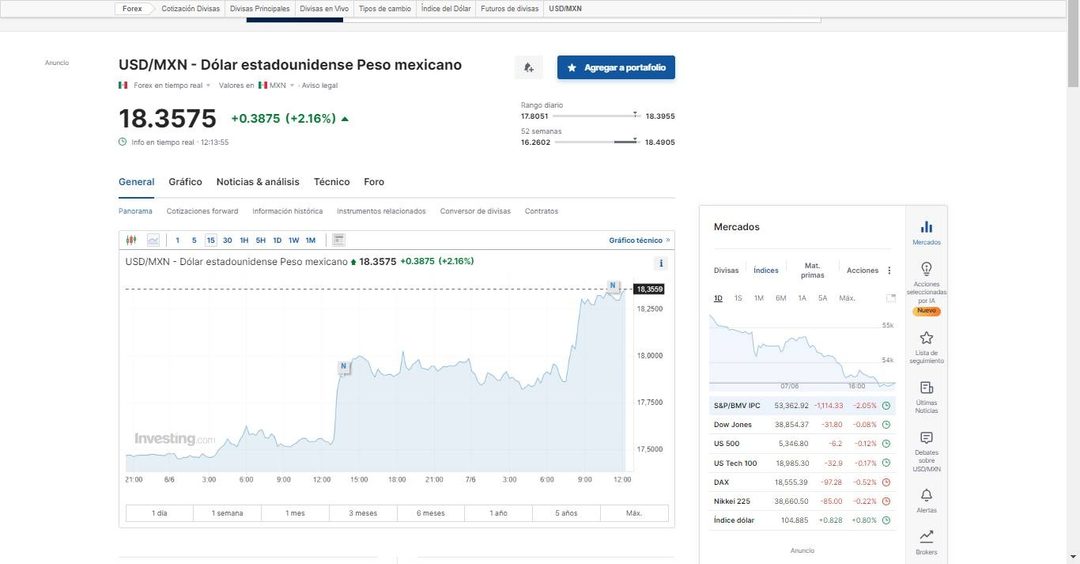Open Aviso legal link
Screen dimensions: 1080x564
[x=320, y=85]
